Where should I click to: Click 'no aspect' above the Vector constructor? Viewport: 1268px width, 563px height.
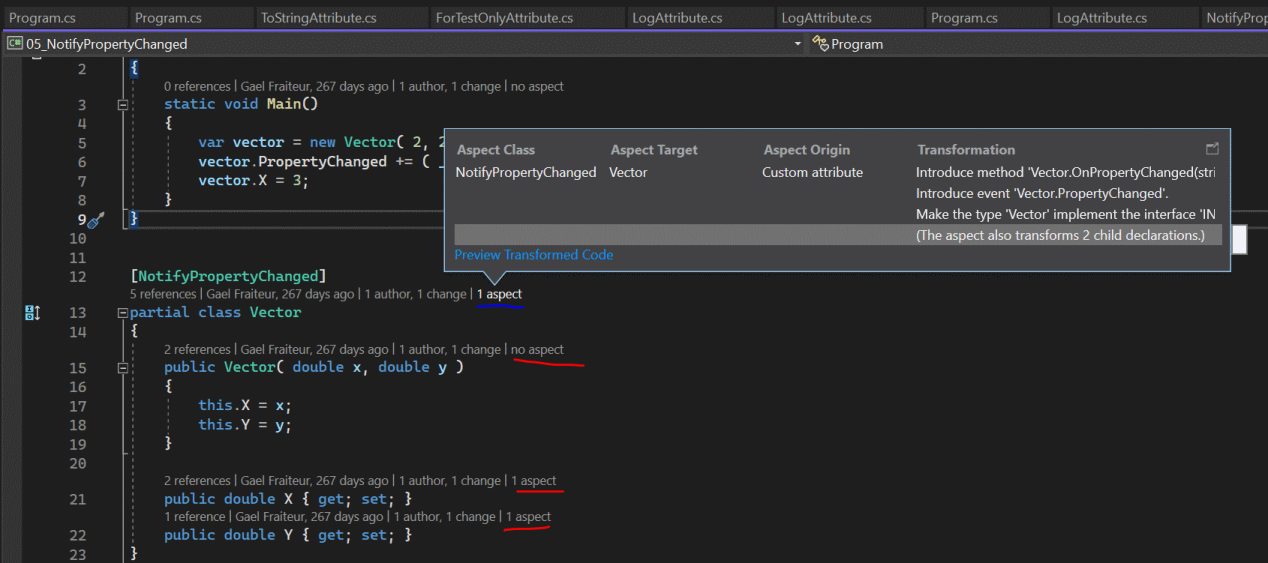(x=537, y=350)
